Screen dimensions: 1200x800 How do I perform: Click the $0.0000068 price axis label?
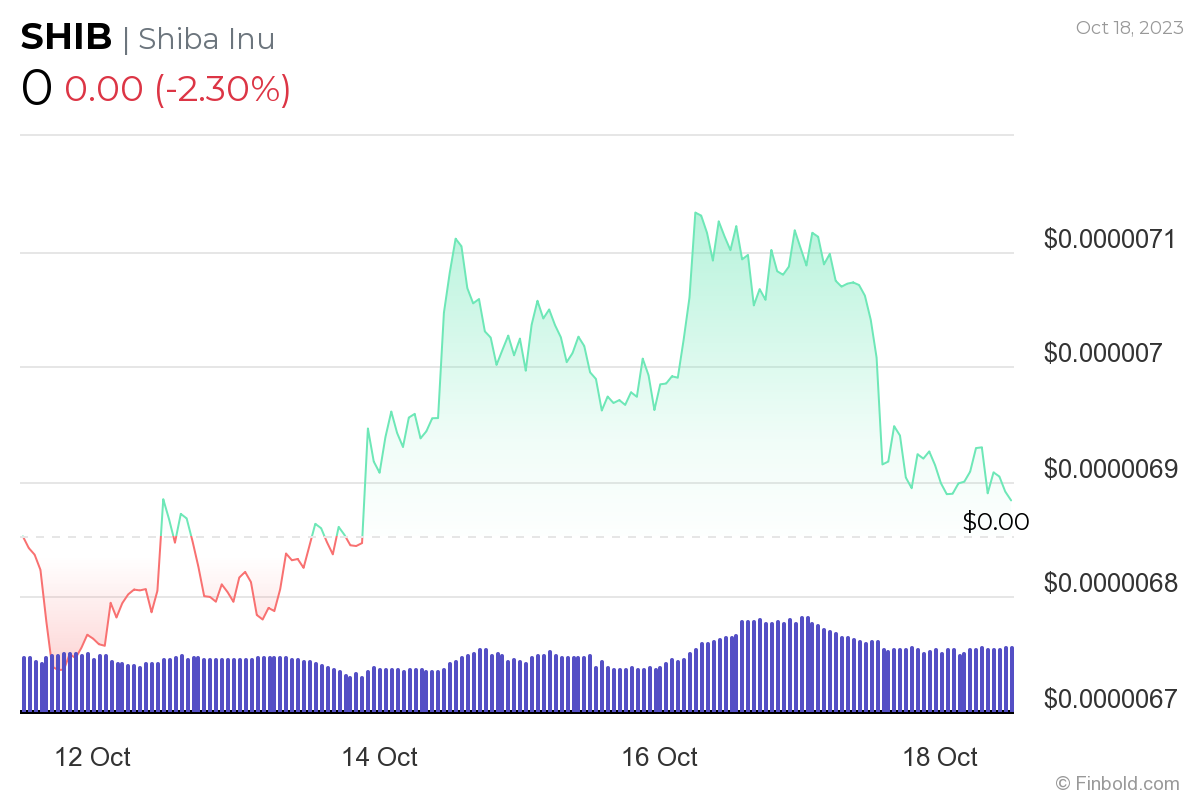tap(1109, 583)
